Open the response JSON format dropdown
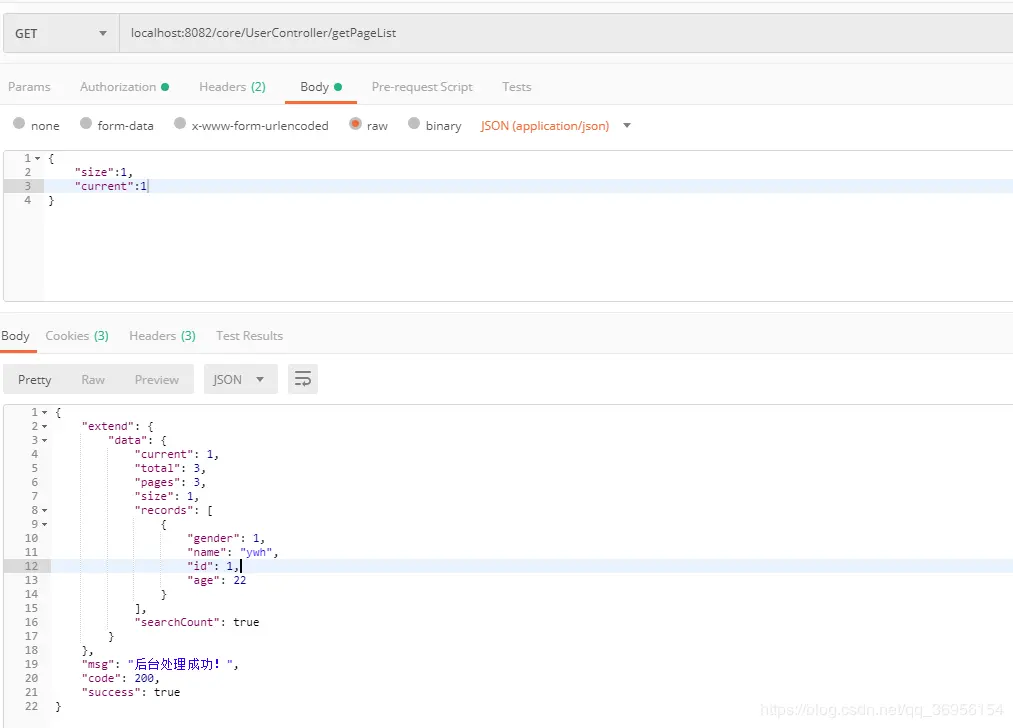 coord(240,380)
